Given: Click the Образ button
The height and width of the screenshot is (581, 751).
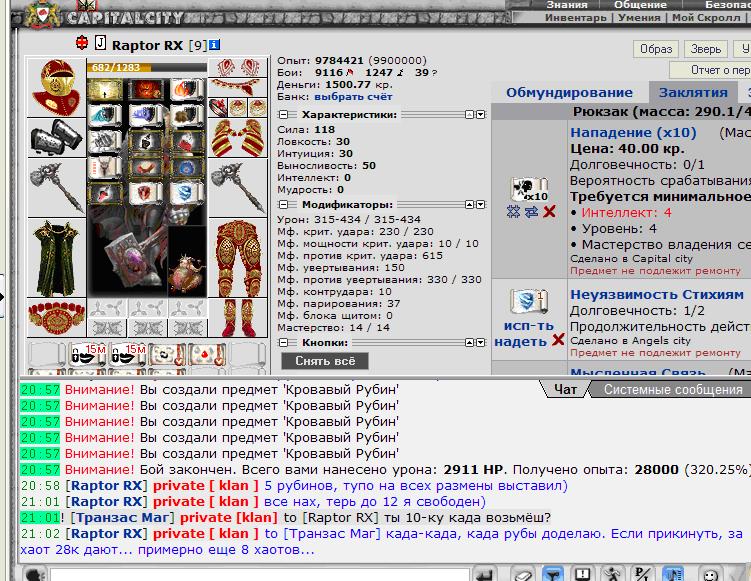Looking at the screenshot, I should click(656, 49).
